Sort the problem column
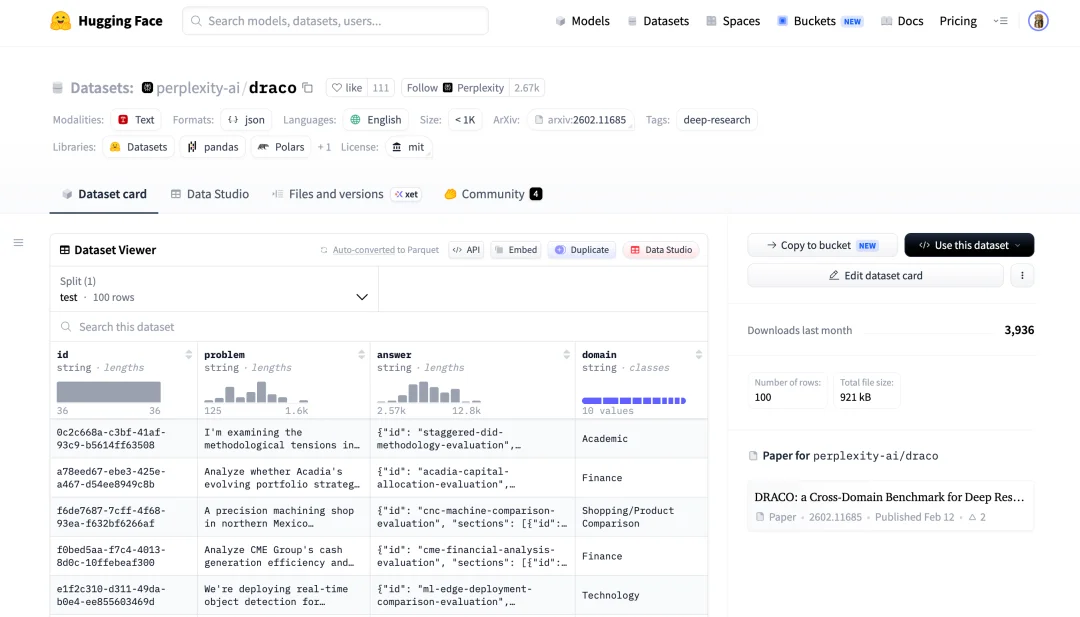The height and width of the screenshot is (617, 1080). [361, 355]
